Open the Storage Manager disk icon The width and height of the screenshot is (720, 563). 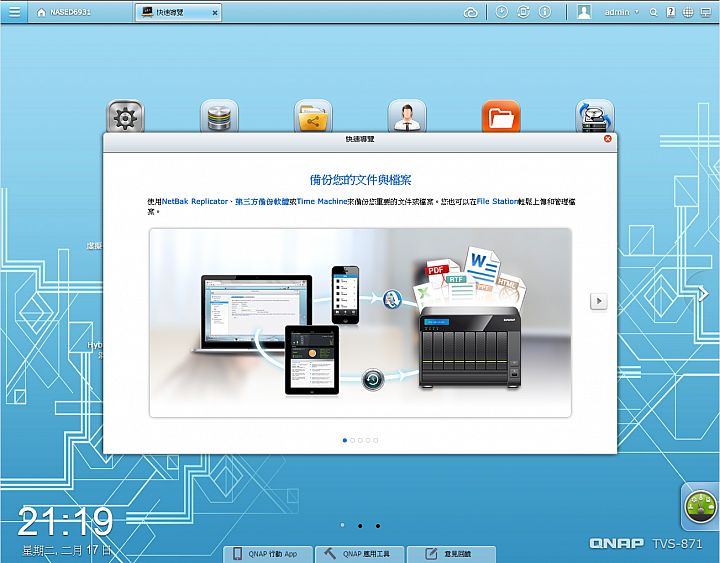pyautogui.click(x=219, y=117)
